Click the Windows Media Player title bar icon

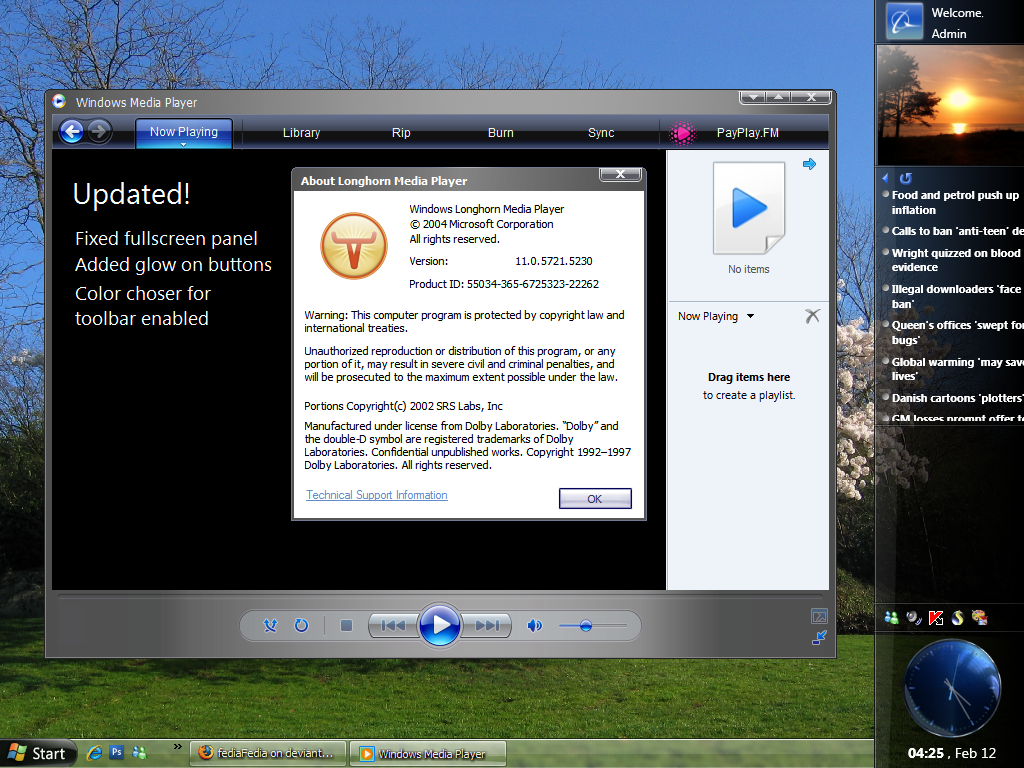[x=59, y=101]
